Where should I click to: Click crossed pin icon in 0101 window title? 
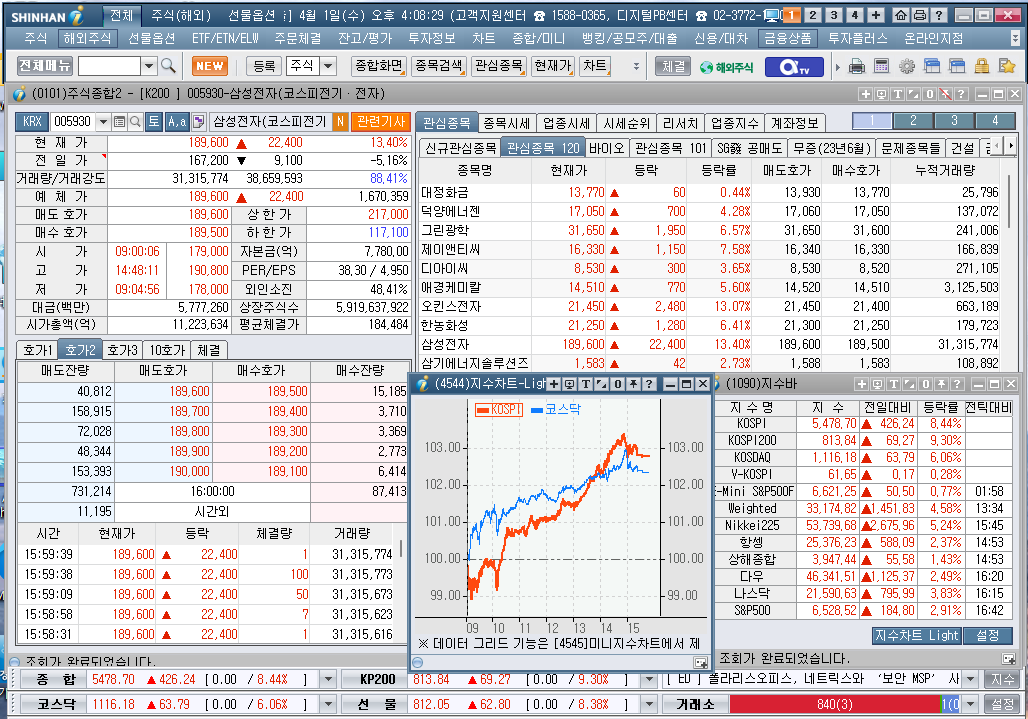[945, 94]
